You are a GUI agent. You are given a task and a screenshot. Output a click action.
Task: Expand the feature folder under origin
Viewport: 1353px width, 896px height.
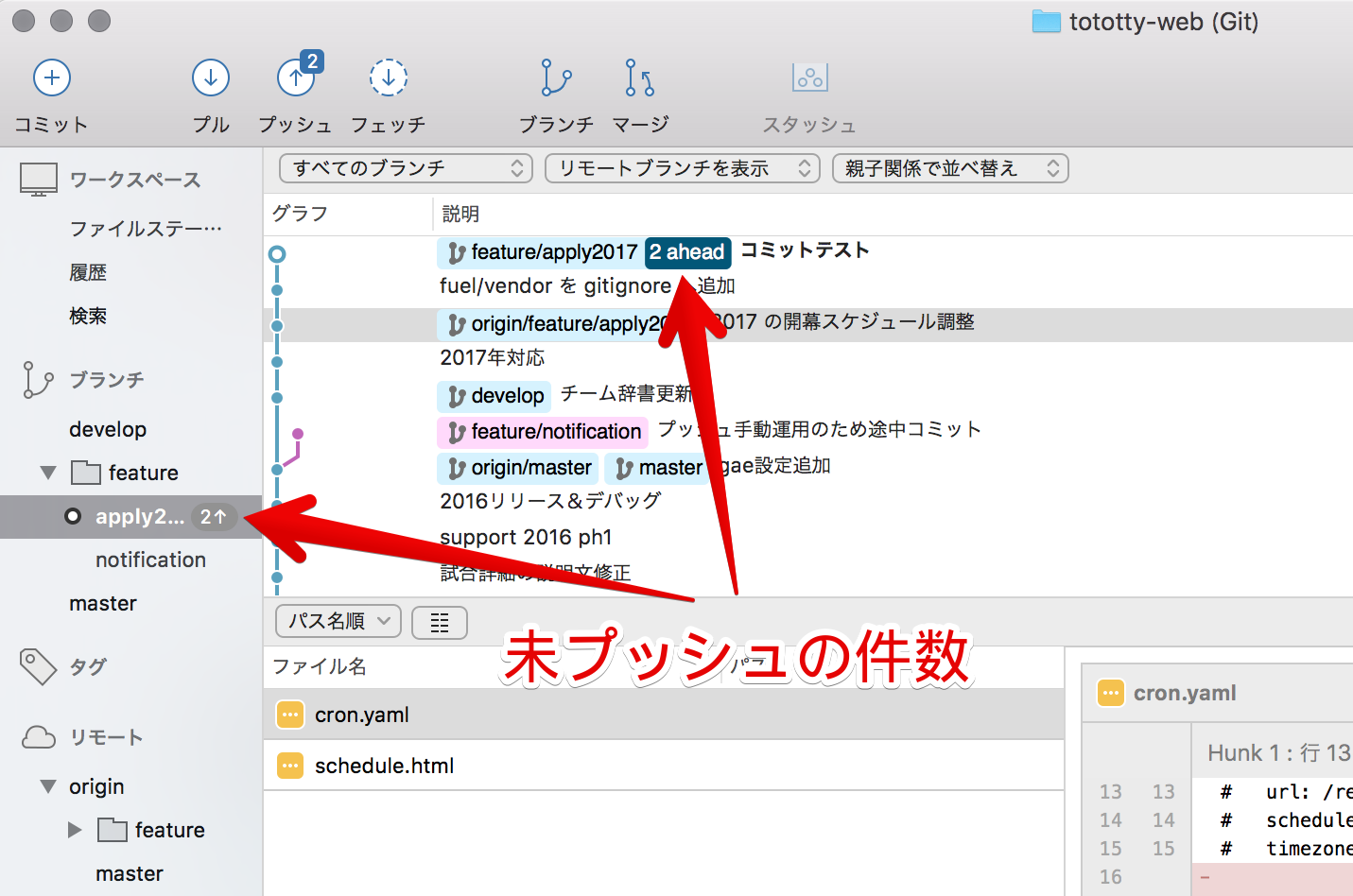click(75, 830)
